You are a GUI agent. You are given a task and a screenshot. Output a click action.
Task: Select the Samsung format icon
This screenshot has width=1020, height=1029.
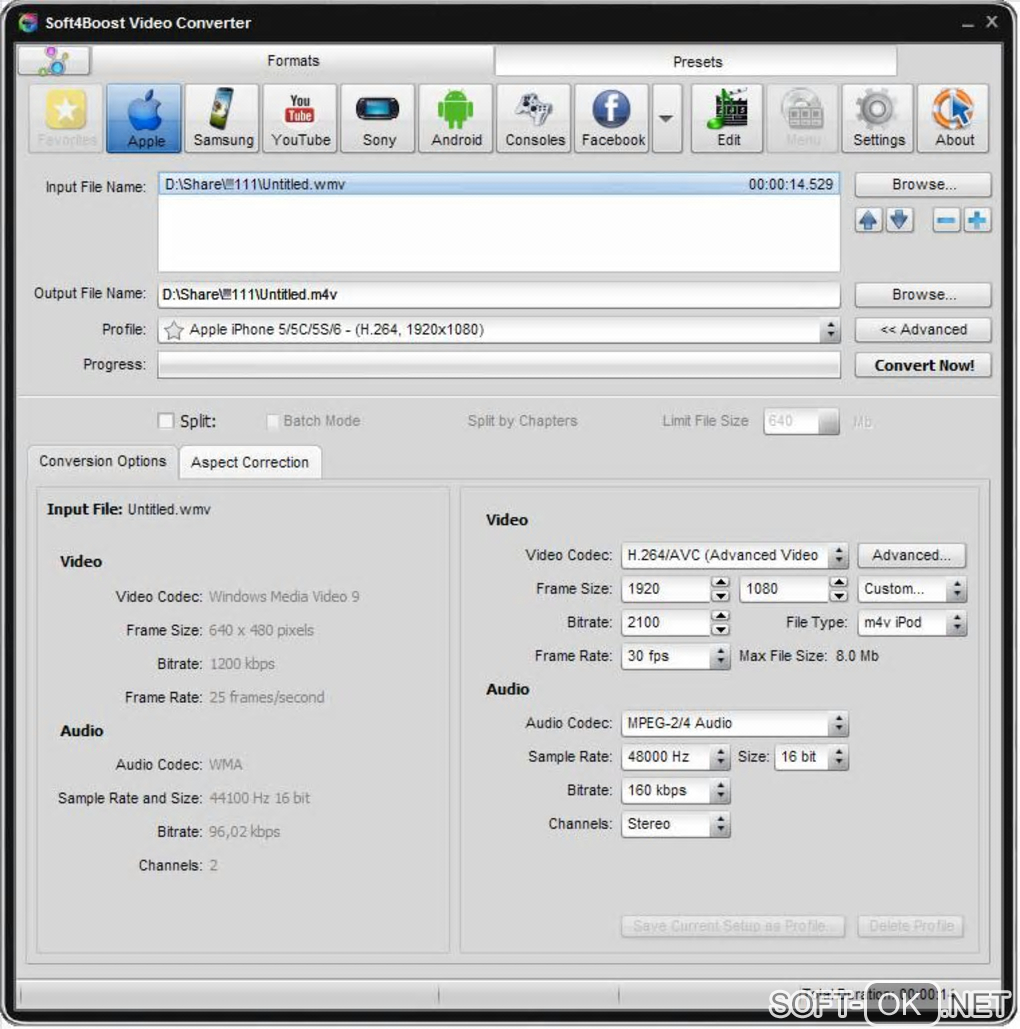click(x=223, y=119)
